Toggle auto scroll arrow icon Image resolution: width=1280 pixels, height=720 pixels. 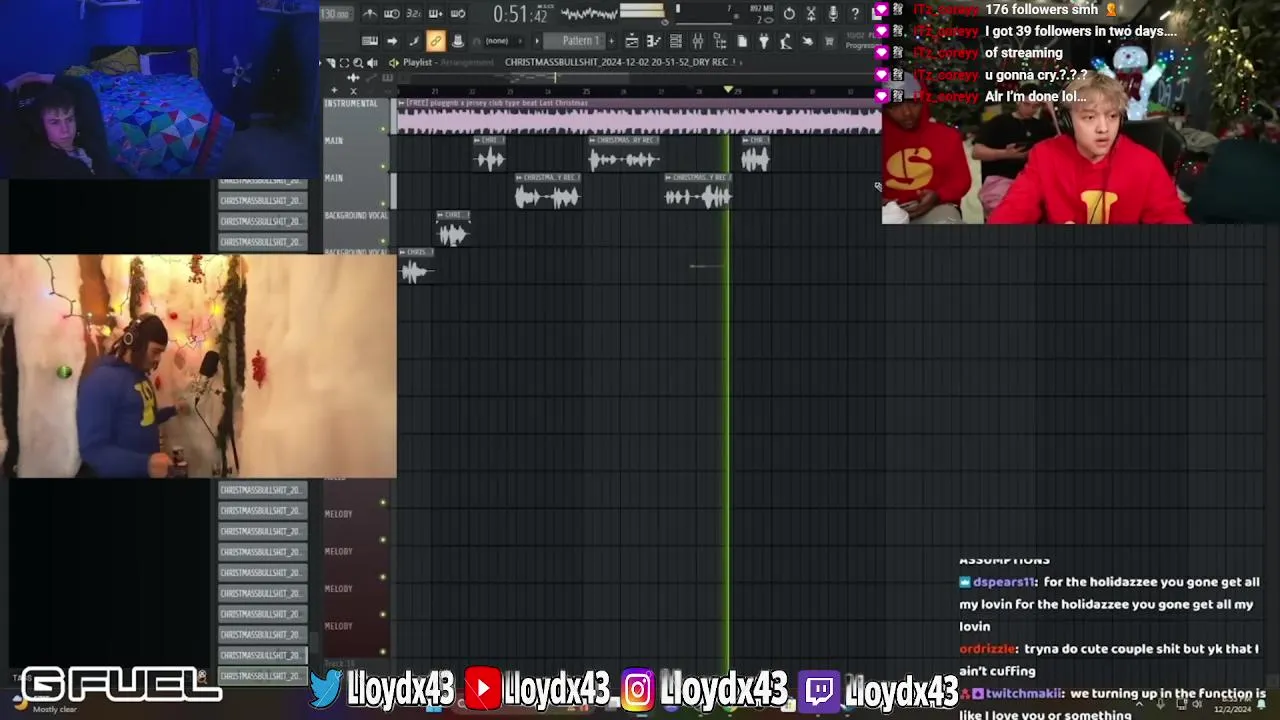392,41
